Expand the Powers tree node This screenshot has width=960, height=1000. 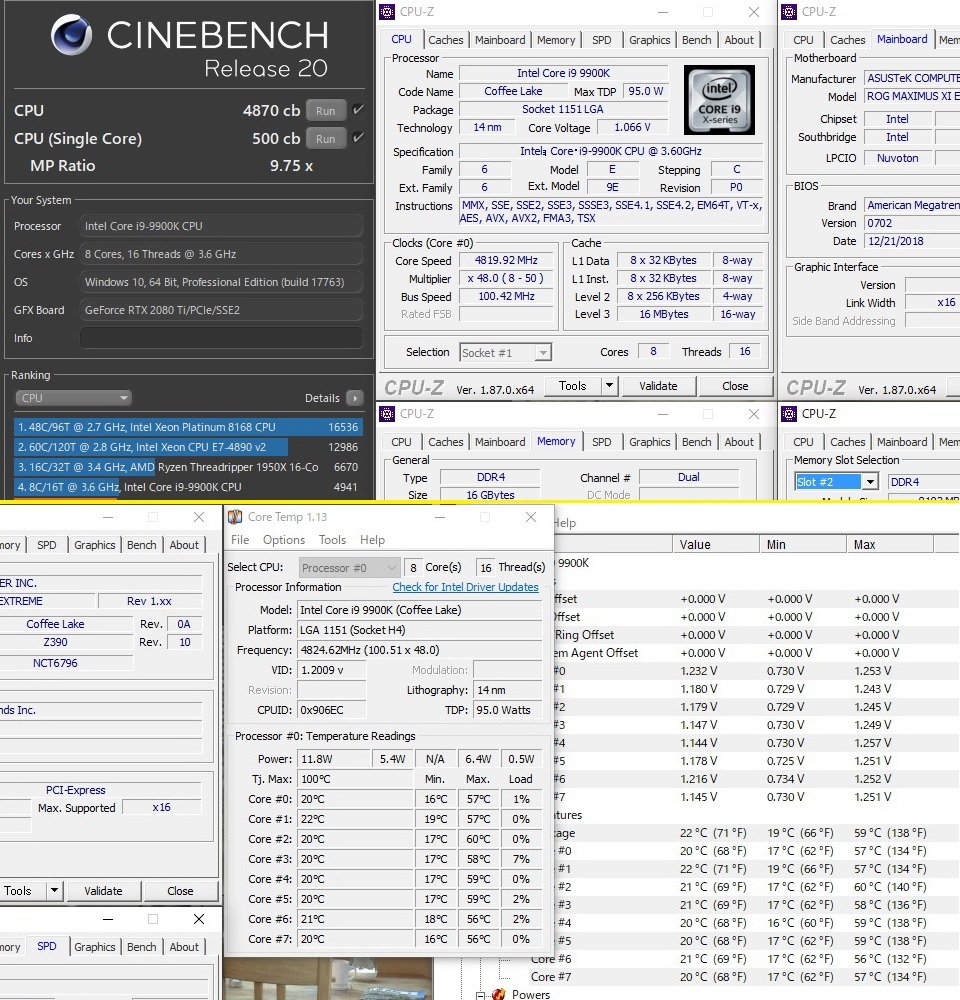pos(481,994)
